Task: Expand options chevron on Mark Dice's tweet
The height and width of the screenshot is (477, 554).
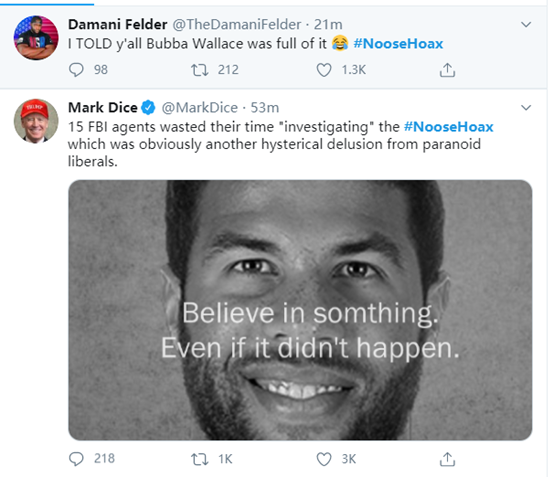Action: pos(526,107)
